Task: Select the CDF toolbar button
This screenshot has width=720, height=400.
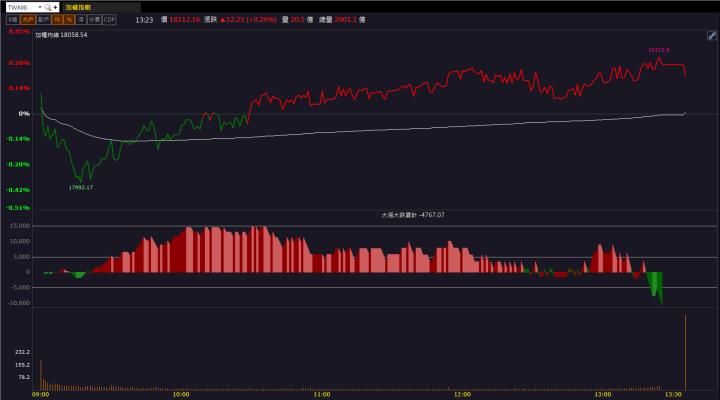Action: click(109, 19)
